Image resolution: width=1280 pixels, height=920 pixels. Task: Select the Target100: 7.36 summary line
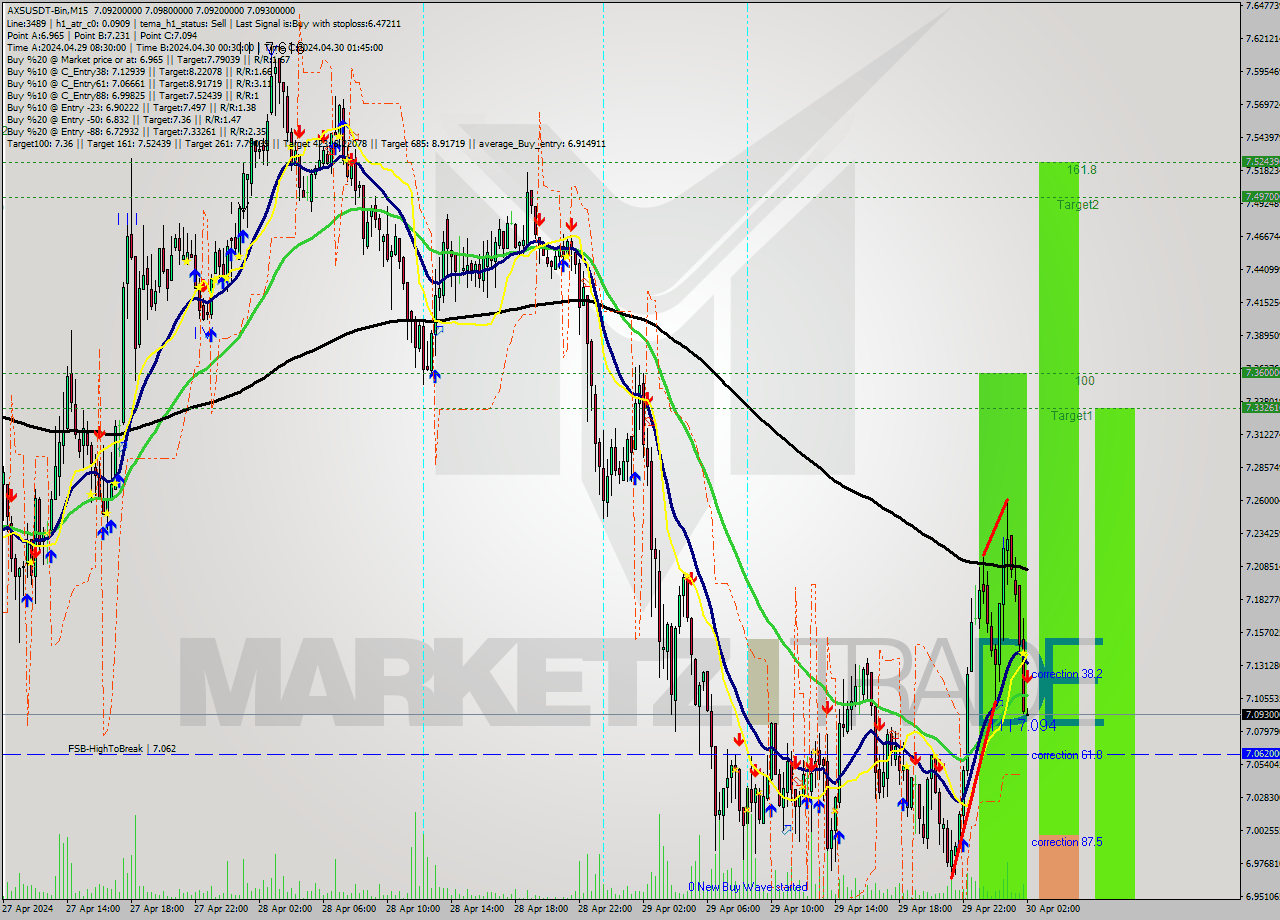click(x=305, y=144)
